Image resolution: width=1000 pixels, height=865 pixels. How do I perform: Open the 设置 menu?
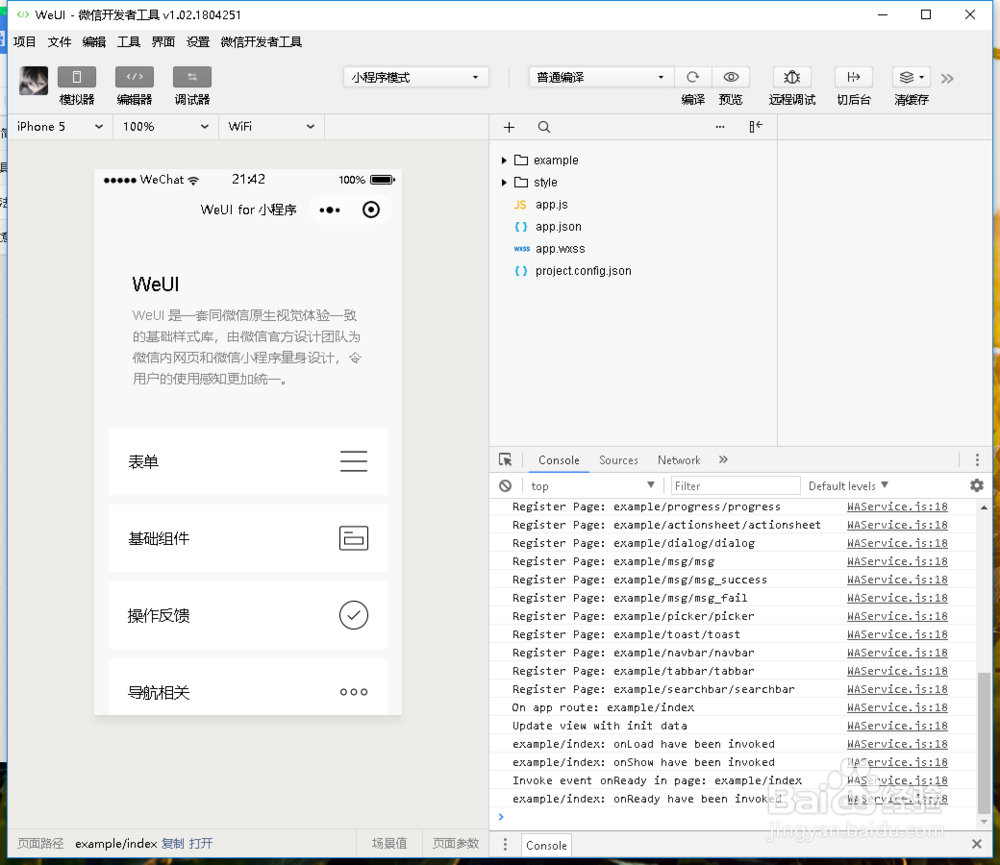[198, 42]
